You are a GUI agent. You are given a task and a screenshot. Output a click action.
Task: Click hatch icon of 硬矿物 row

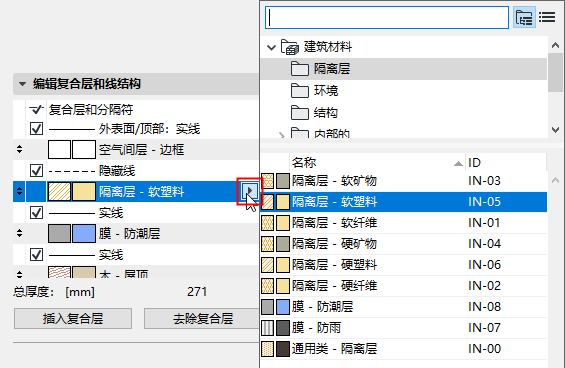pos(267,244)
